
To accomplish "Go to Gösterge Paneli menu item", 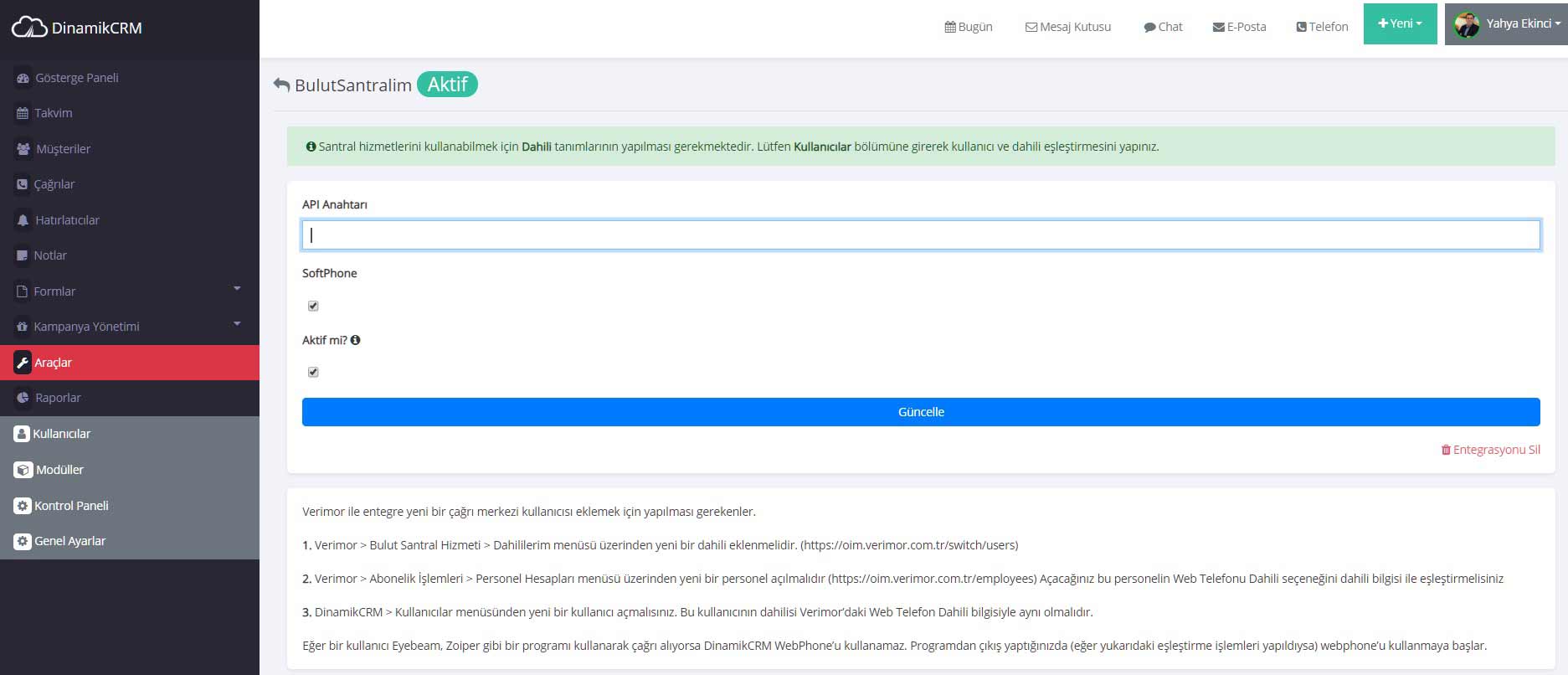I will [x=130, y=78].
